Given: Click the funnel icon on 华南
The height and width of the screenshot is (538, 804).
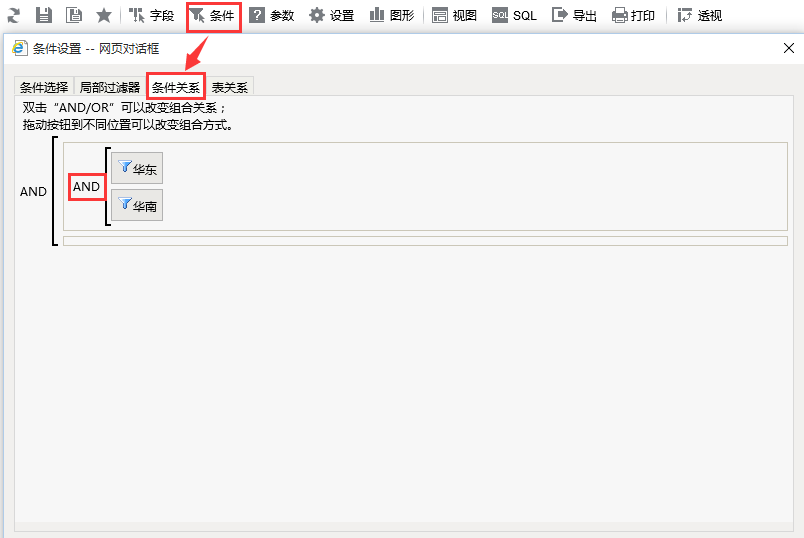Looking at the screenshot, I should tap(125, 204).
